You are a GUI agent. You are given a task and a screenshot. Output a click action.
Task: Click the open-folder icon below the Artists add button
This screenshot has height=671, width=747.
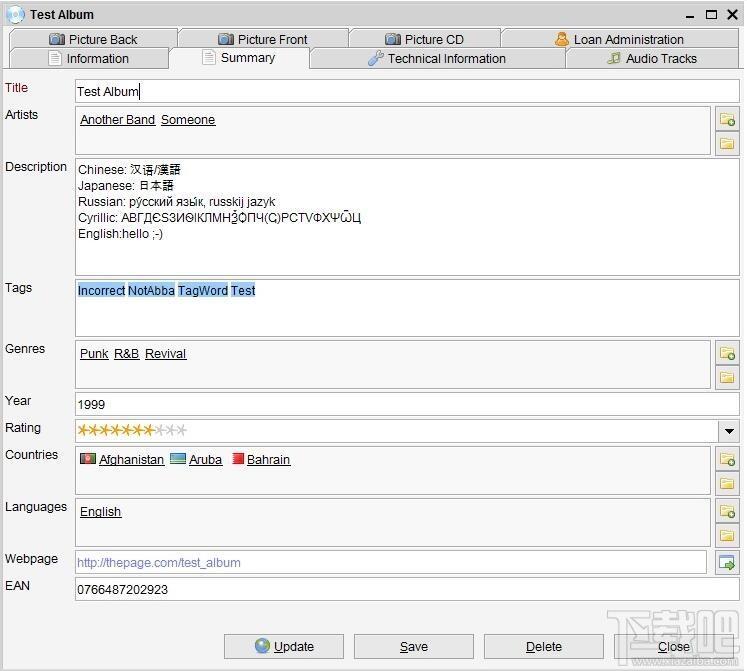pyautogui.click(x=727, y=143)
